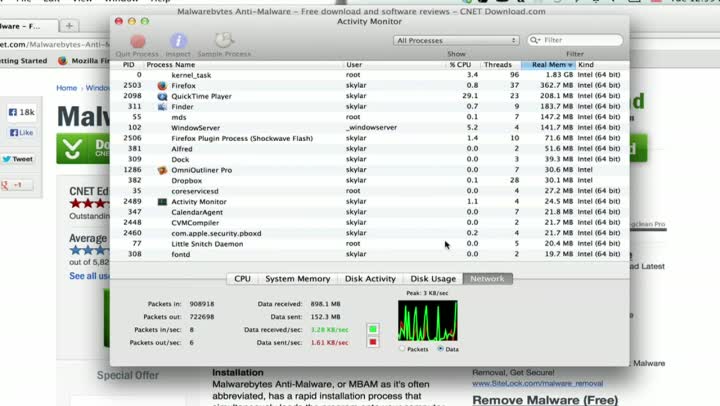
Task: Open the Home breadcrumb link
Action: pos(67,88)
